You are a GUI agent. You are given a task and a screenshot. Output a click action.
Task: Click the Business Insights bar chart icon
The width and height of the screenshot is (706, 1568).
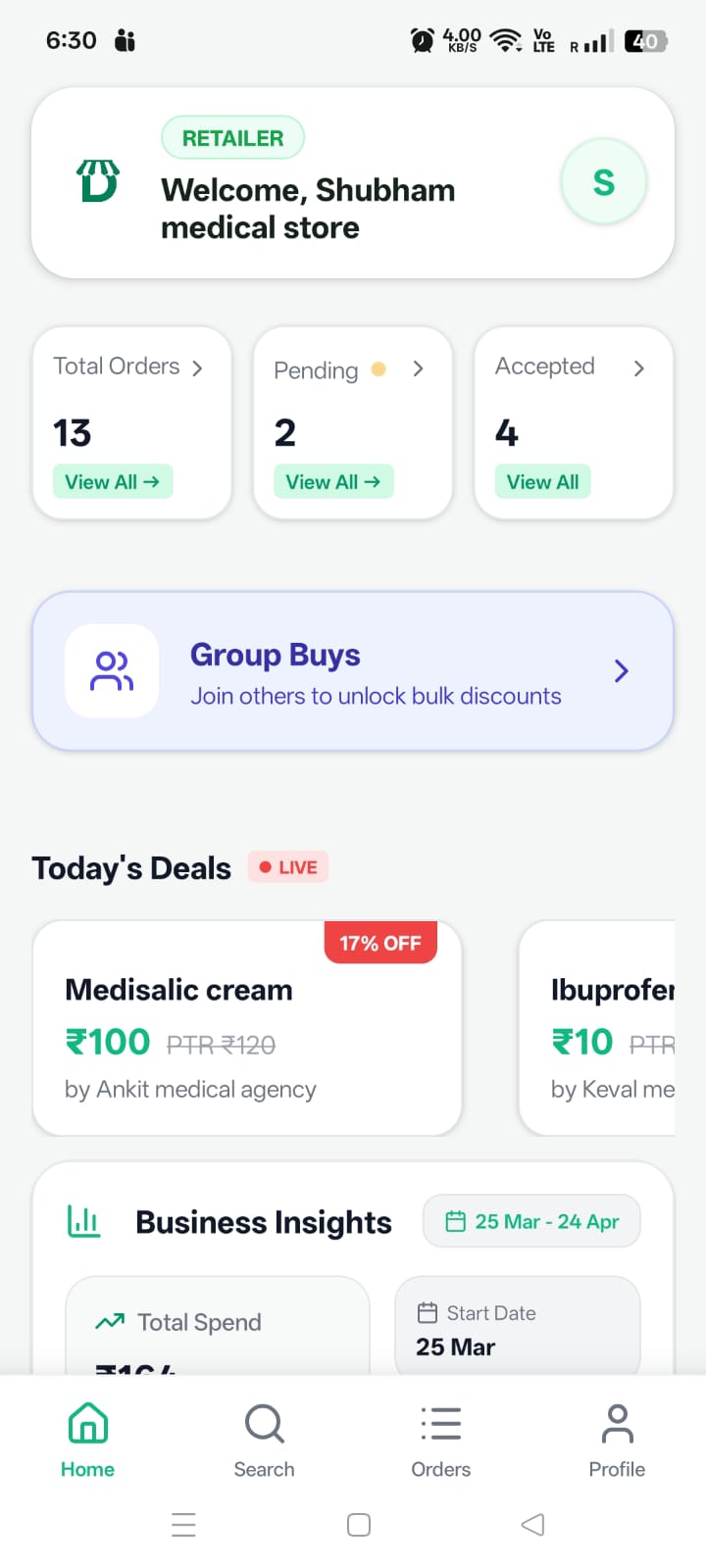83,1221
